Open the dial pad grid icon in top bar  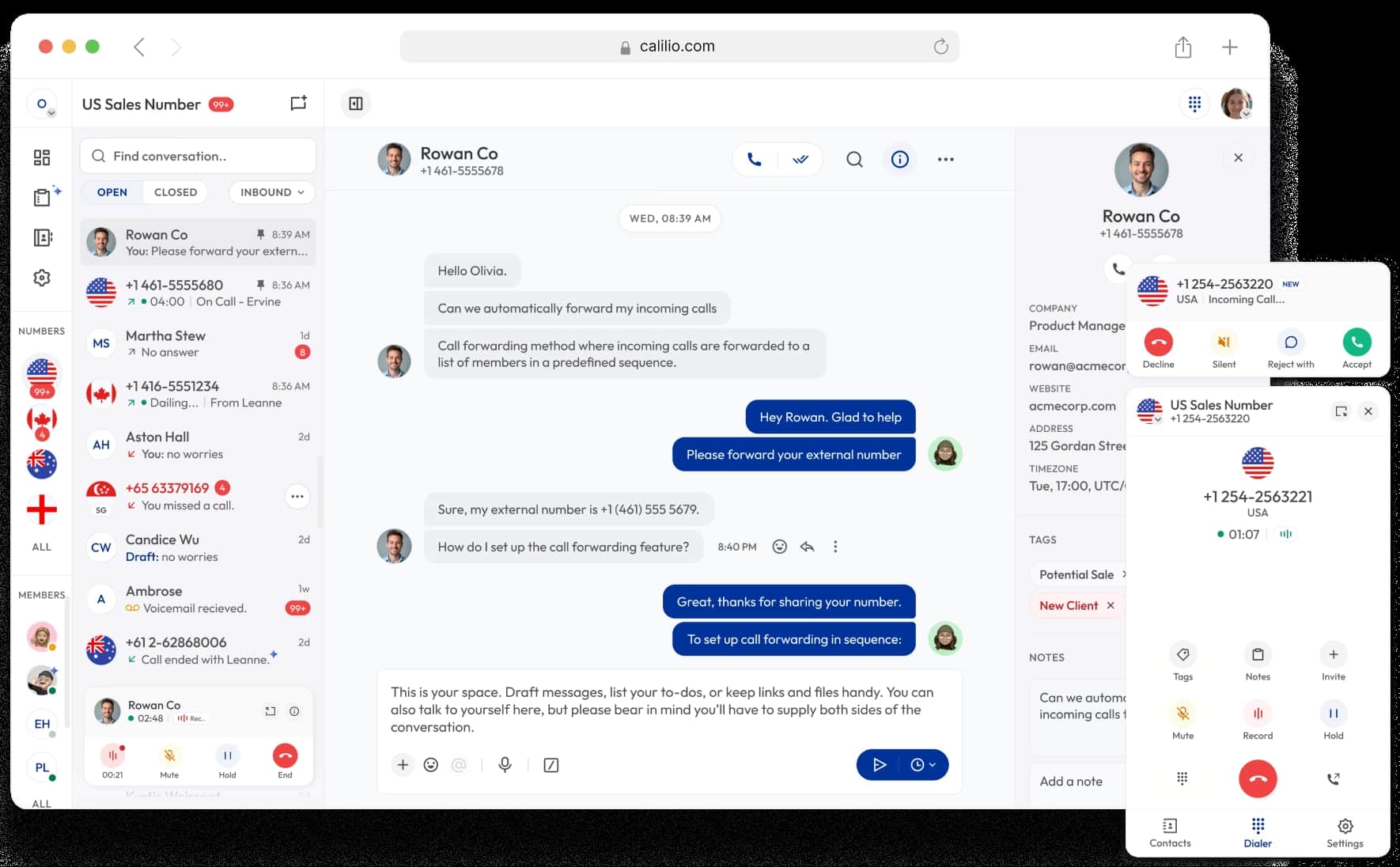point(1194,104)
